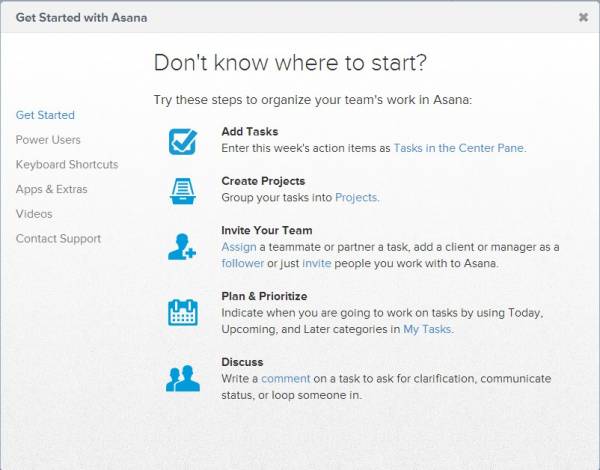Click the Create Projects file drawer icon
Screen dimensions: 600x470
coord(183,191)
